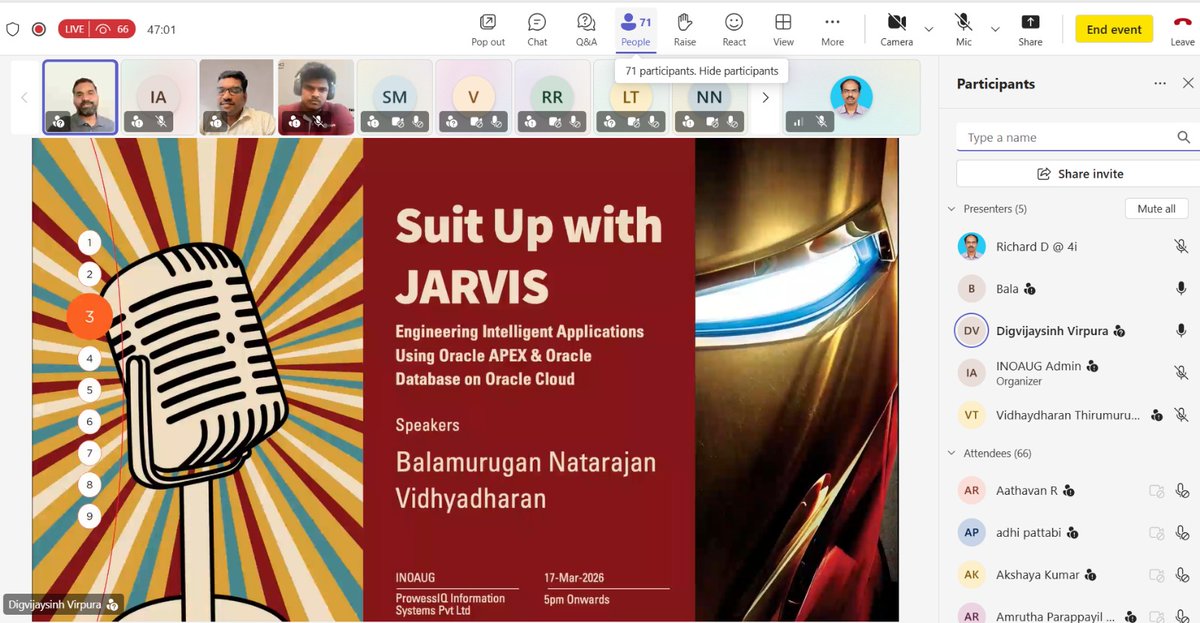1200x623 pixels.
Task: Click Mute all button
Action: (1156, 209)
